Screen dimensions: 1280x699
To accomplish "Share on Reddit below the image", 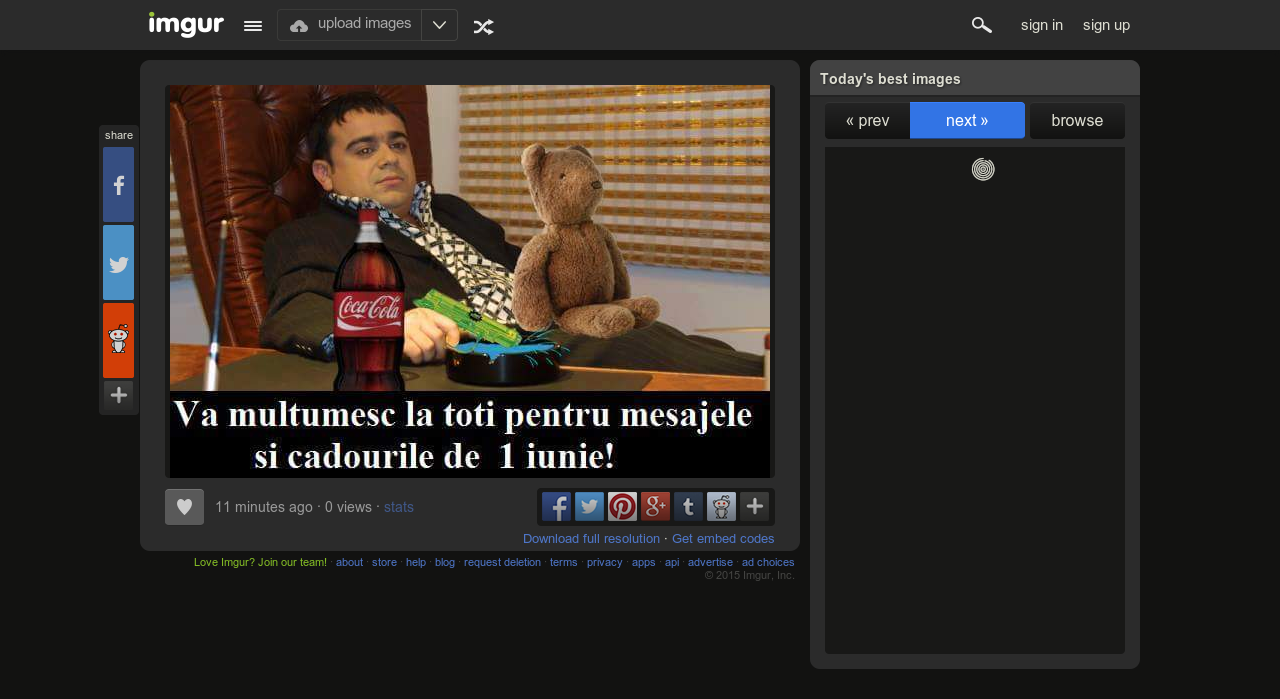I will (722, 507).
